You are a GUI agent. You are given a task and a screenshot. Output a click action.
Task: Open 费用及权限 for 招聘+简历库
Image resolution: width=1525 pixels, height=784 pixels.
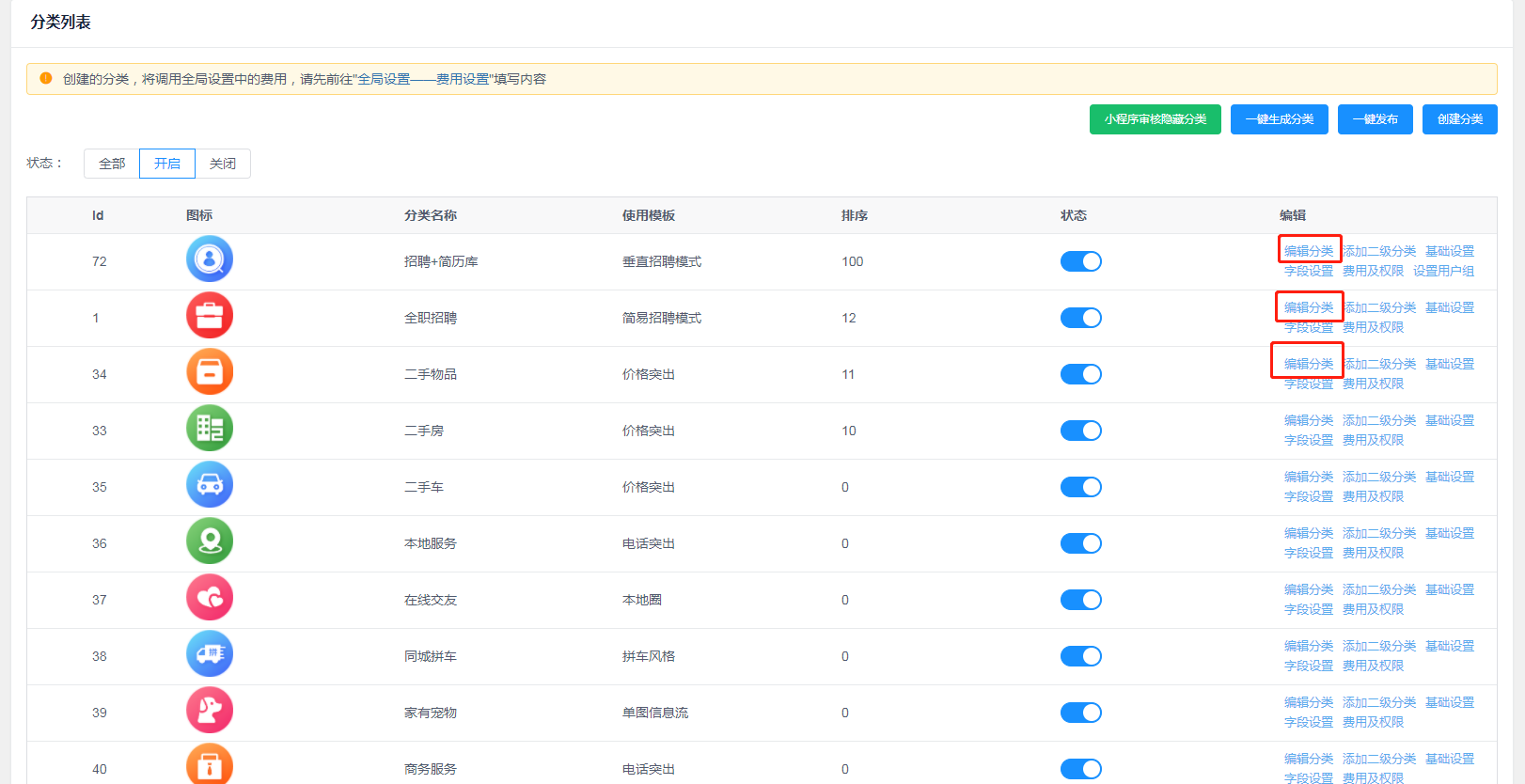(1374, 271)
